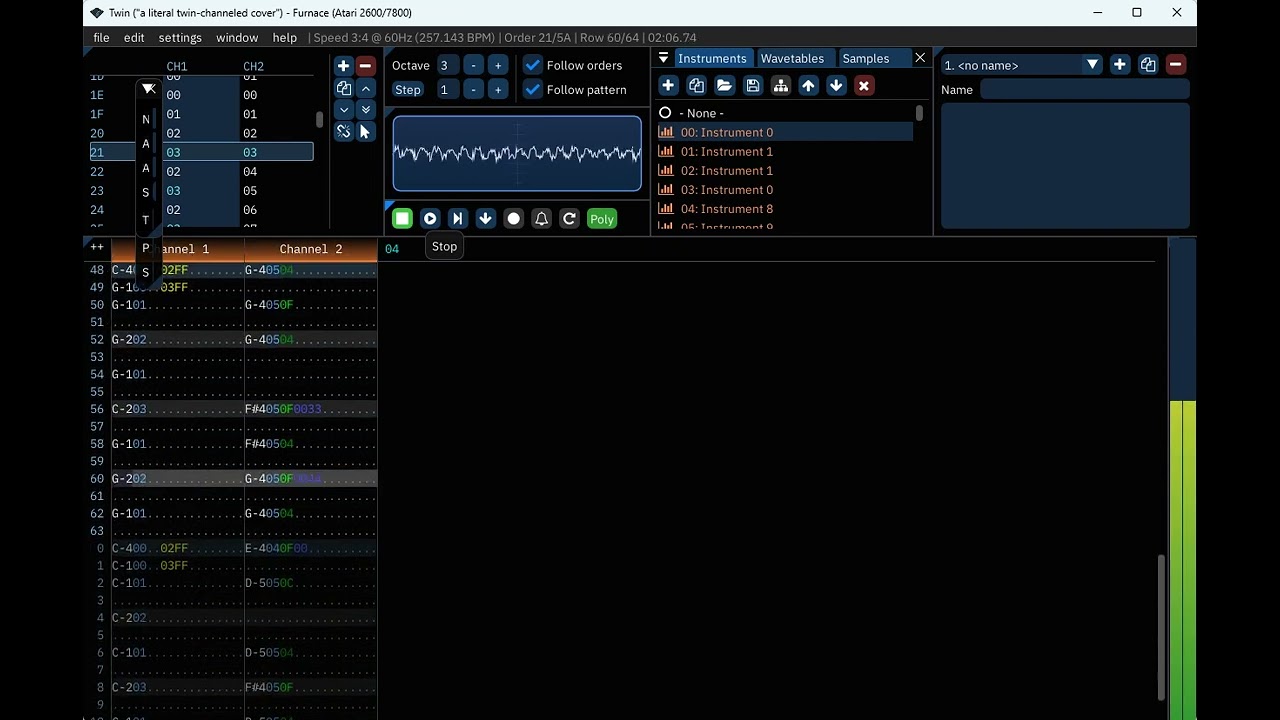Toggle order link/unlink mode icon
The width and height of the screenshot is (1280, 720).
[343, 132]
